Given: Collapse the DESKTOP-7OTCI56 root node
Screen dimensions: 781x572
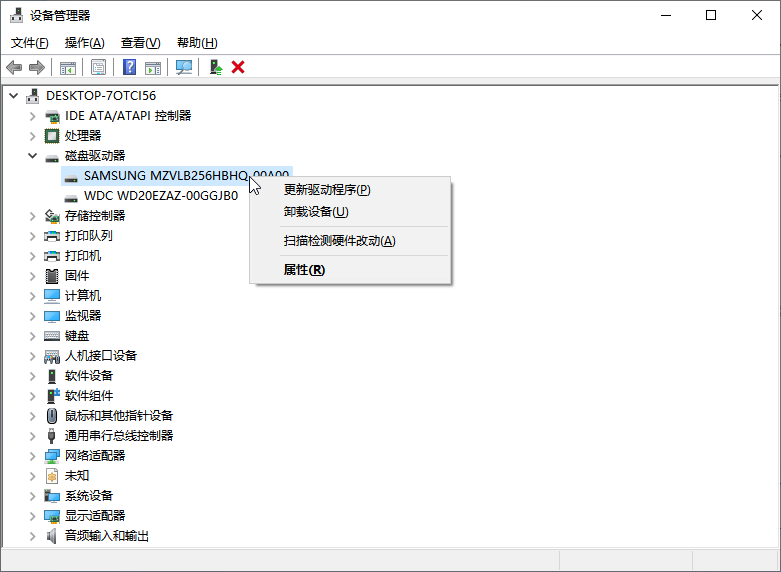Looking at the screenshot, I should 14,96.
